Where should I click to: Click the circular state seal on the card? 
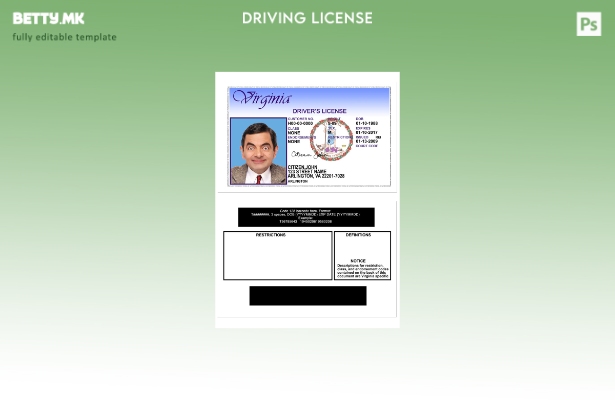pos(329,138)
